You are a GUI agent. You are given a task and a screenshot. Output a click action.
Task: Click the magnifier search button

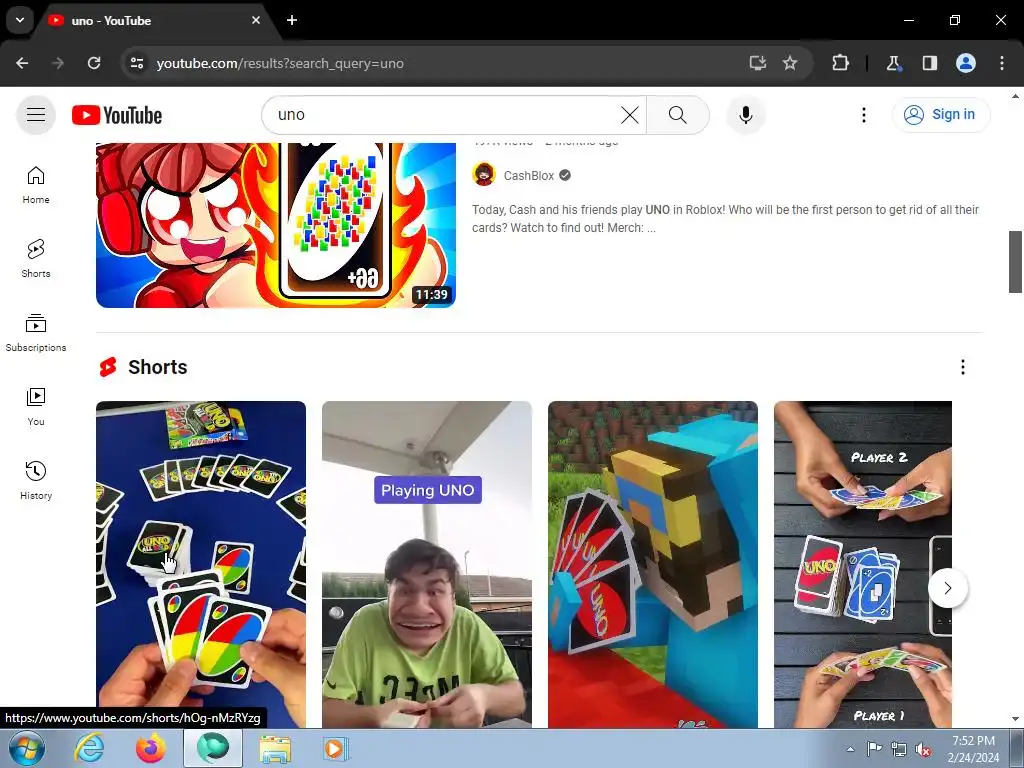pyautogui.click(x=677, y=115)
